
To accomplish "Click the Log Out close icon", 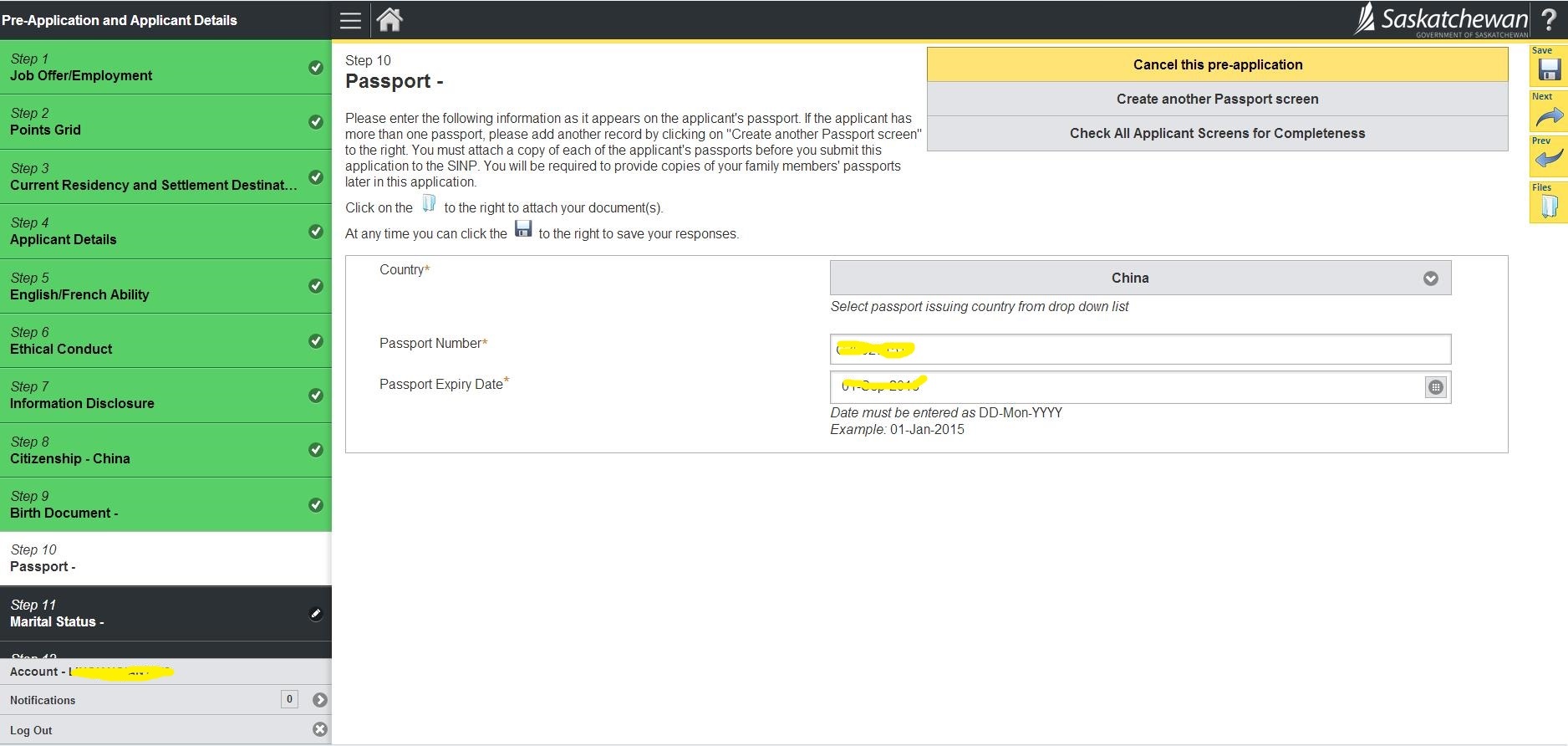I will tap(319, 729).
